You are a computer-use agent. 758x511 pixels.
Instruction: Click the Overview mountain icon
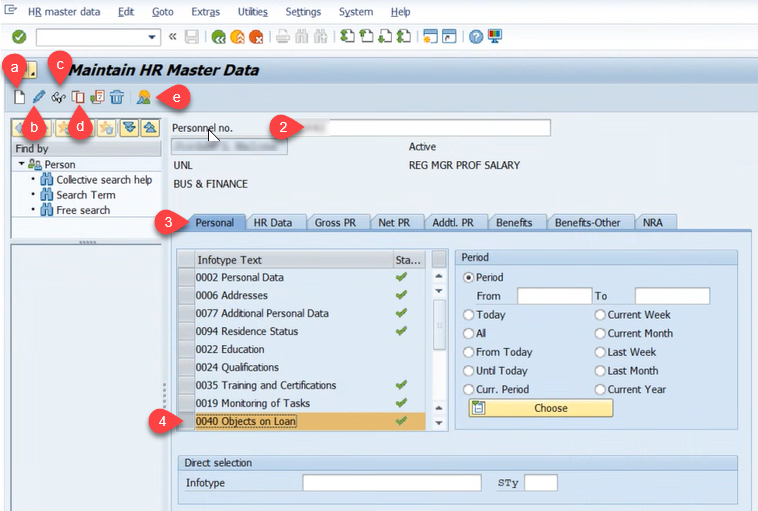tap(144, 97)
